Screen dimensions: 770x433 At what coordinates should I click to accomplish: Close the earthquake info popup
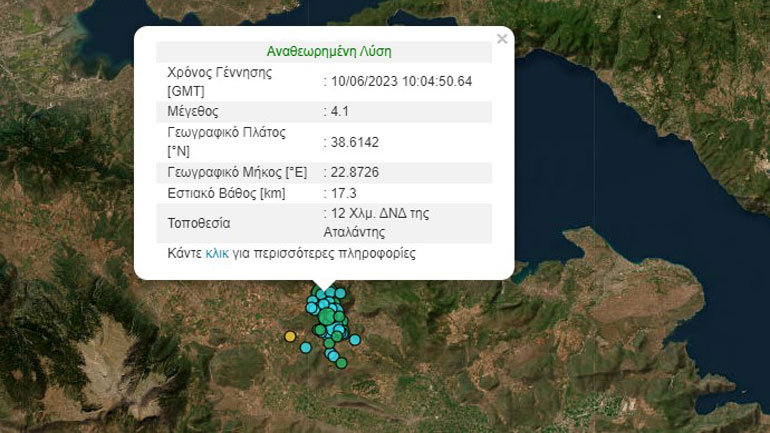click(x=501, y=39)
